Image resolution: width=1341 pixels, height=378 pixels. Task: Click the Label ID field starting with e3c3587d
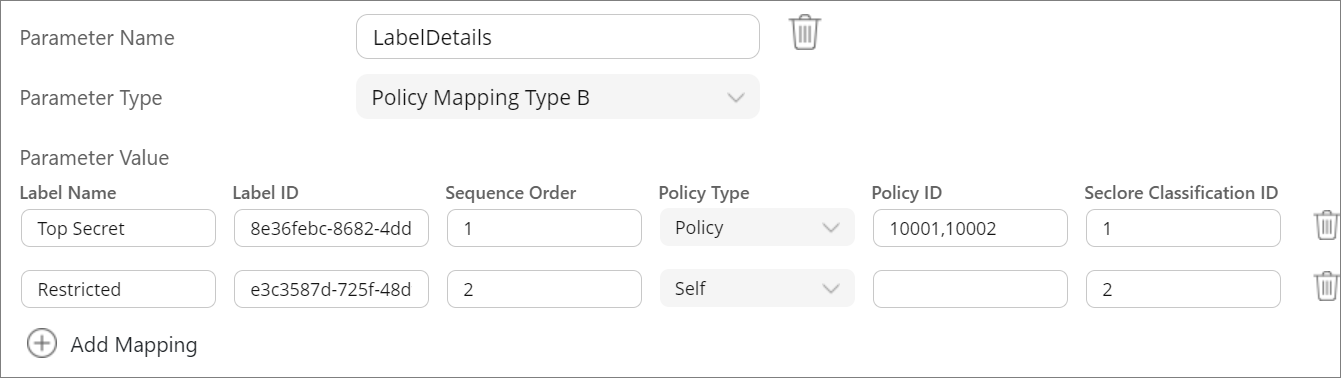[x=331, y=289]
